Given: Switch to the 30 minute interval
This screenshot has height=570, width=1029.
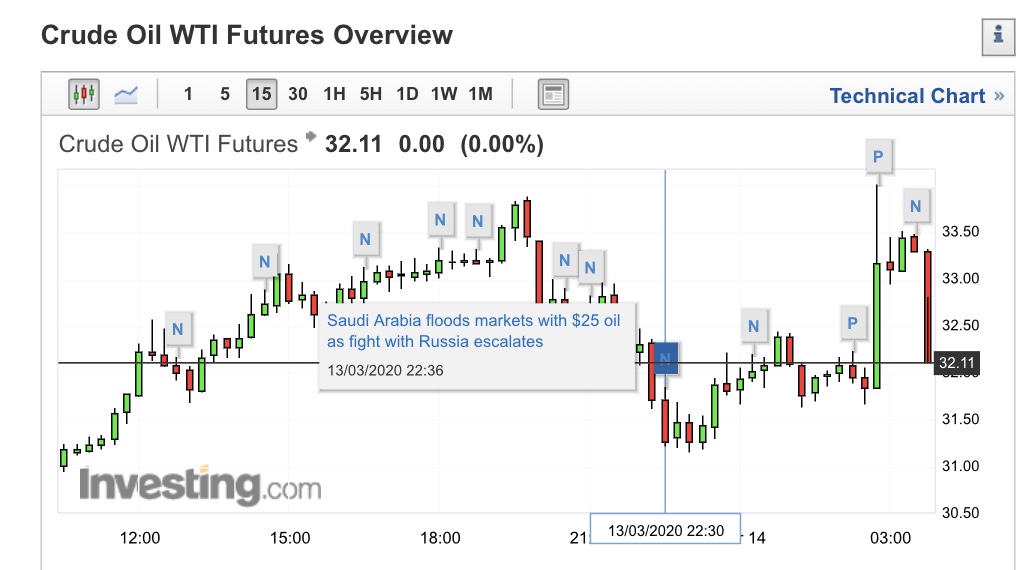Looking at the screenshot, I should click(x=298, y=95).
